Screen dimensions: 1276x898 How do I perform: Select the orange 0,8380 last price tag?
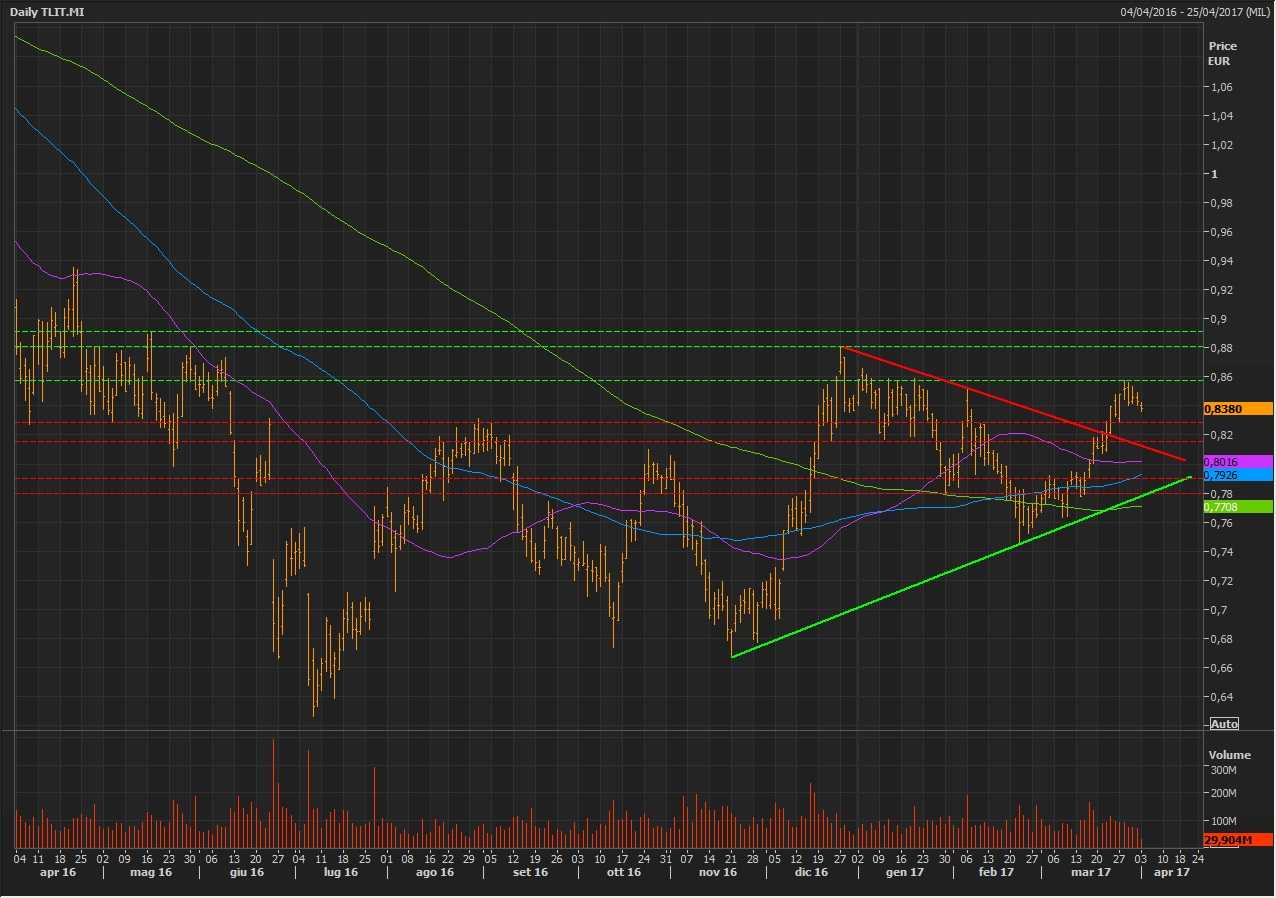[x=1238, y=409]
